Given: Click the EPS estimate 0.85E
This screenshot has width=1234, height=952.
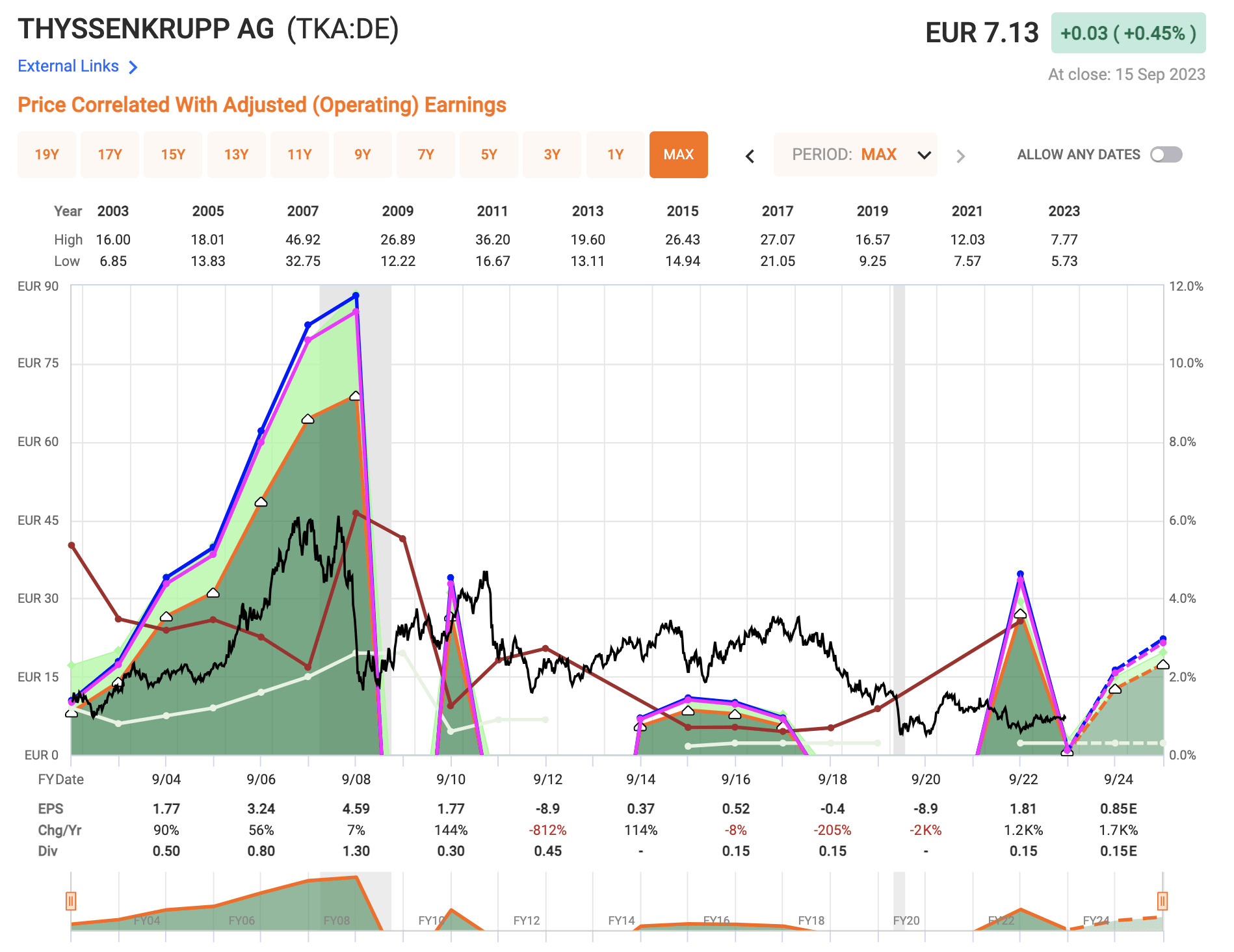Looking at the screenshot, I should coord(1118,809).
